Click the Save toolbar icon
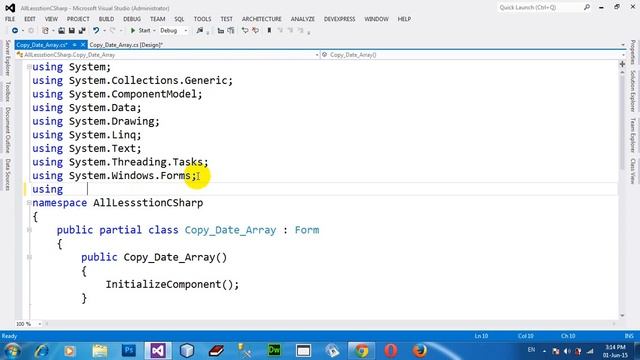Image resolution: width=640 pixels, height=360 pixels. click(71, 31)
